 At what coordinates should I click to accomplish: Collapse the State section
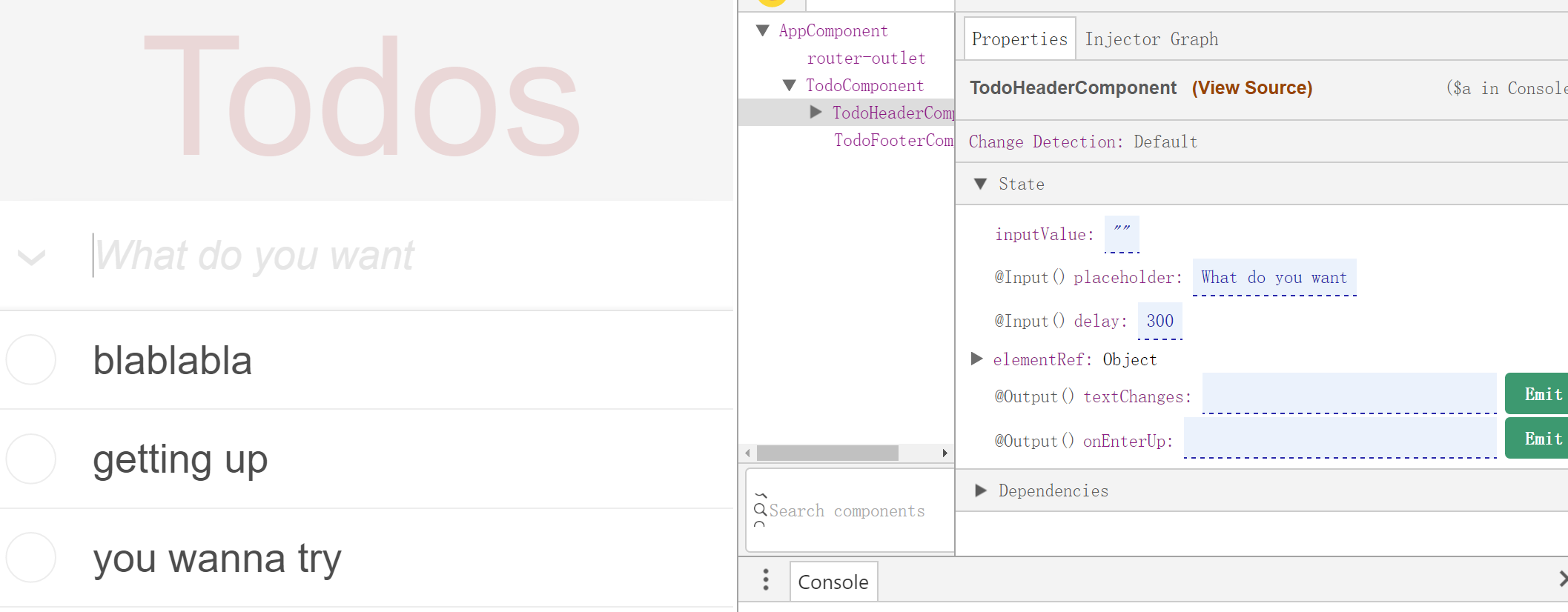pos(981,184)
